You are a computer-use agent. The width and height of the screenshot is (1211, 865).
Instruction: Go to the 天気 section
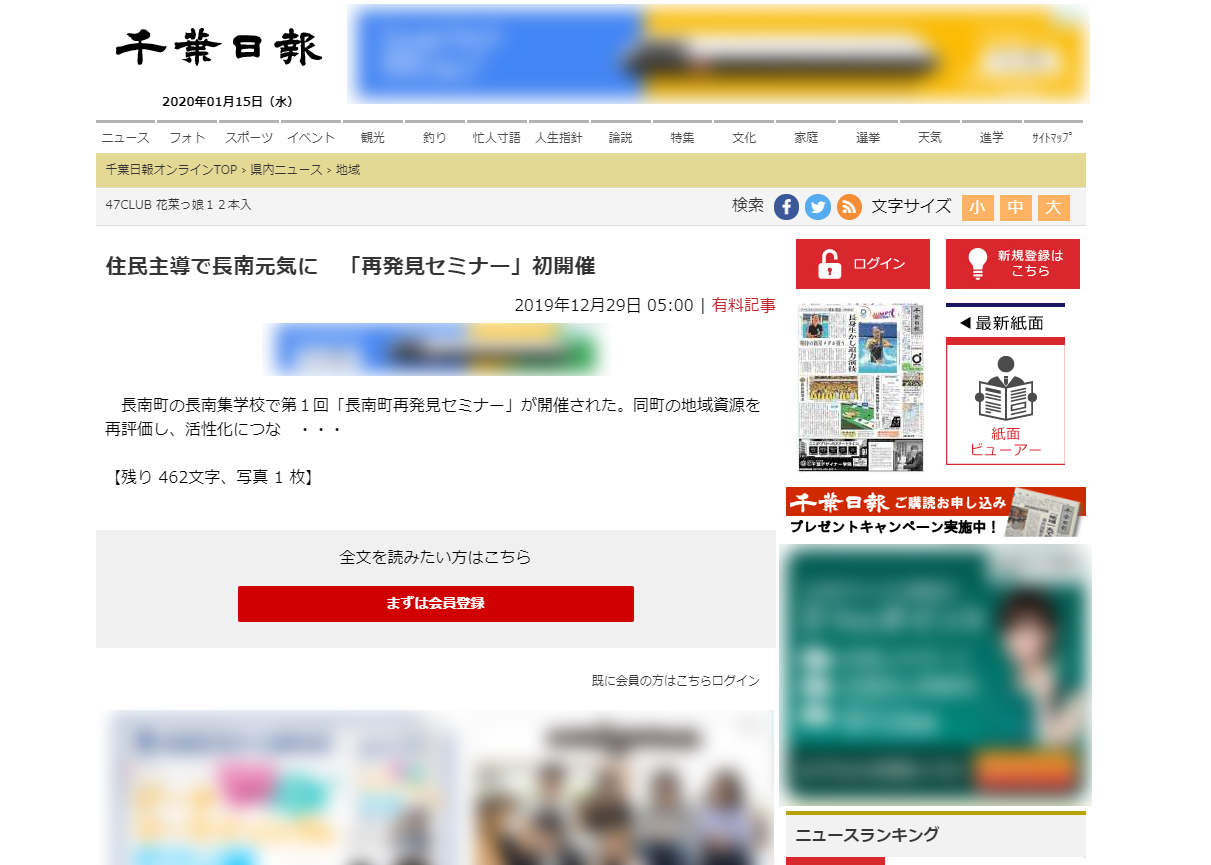click(929, 138)
